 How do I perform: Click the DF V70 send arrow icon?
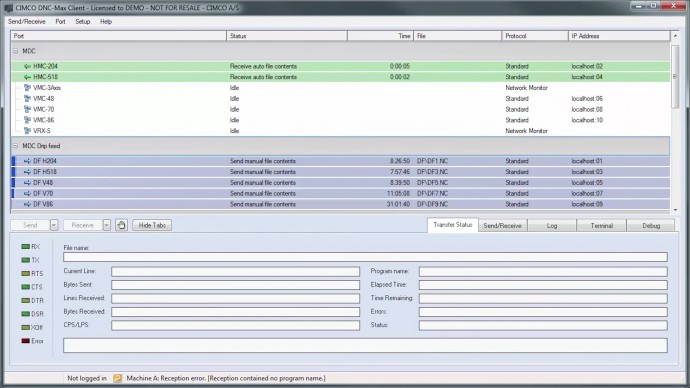pyautogui.click(x=27, y=194)
